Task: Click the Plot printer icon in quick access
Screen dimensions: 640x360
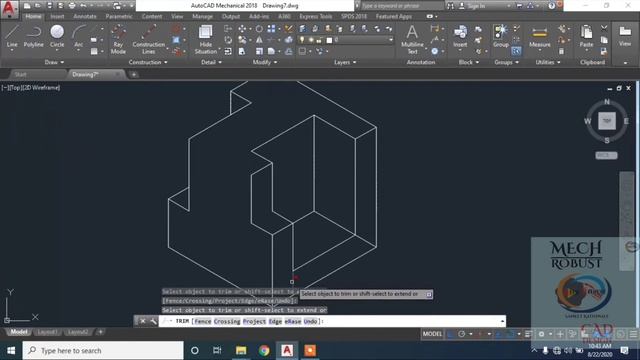Action: [72, 6]
